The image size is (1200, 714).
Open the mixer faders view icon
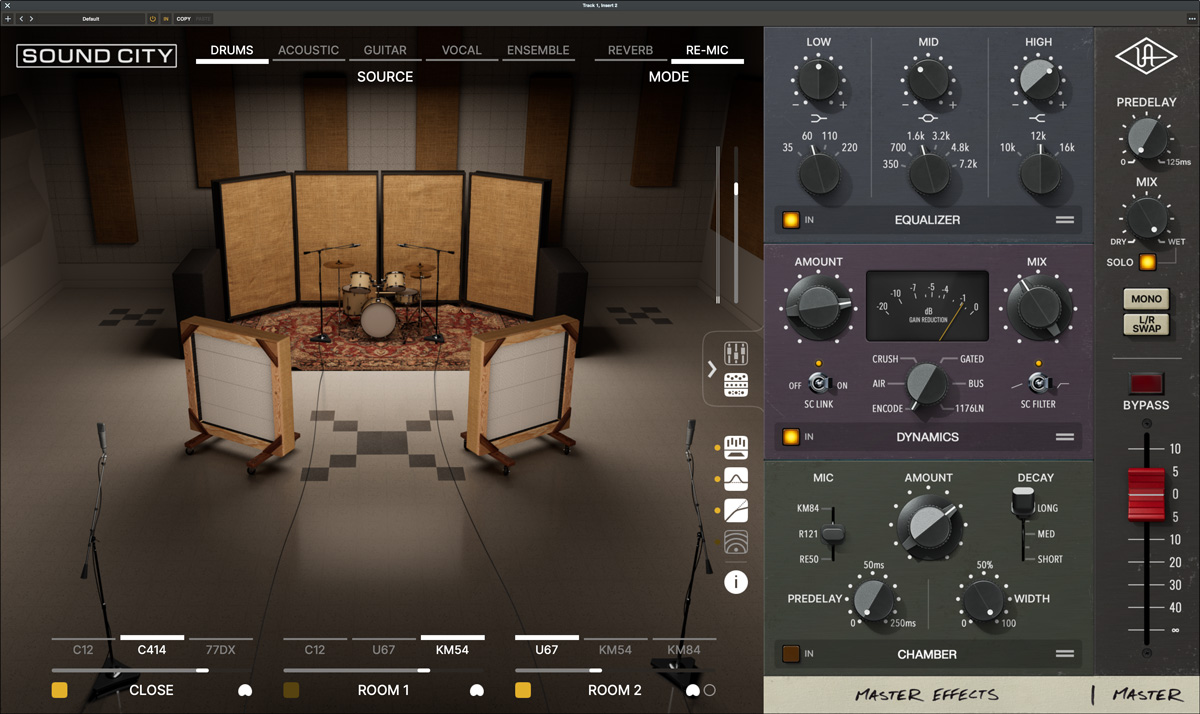736,353
